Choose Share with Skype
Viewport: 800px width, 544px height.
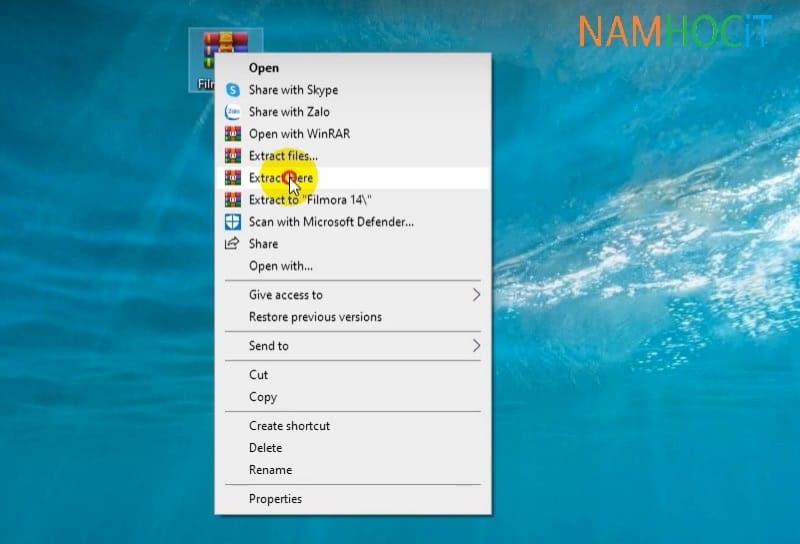tap(353, 90)
